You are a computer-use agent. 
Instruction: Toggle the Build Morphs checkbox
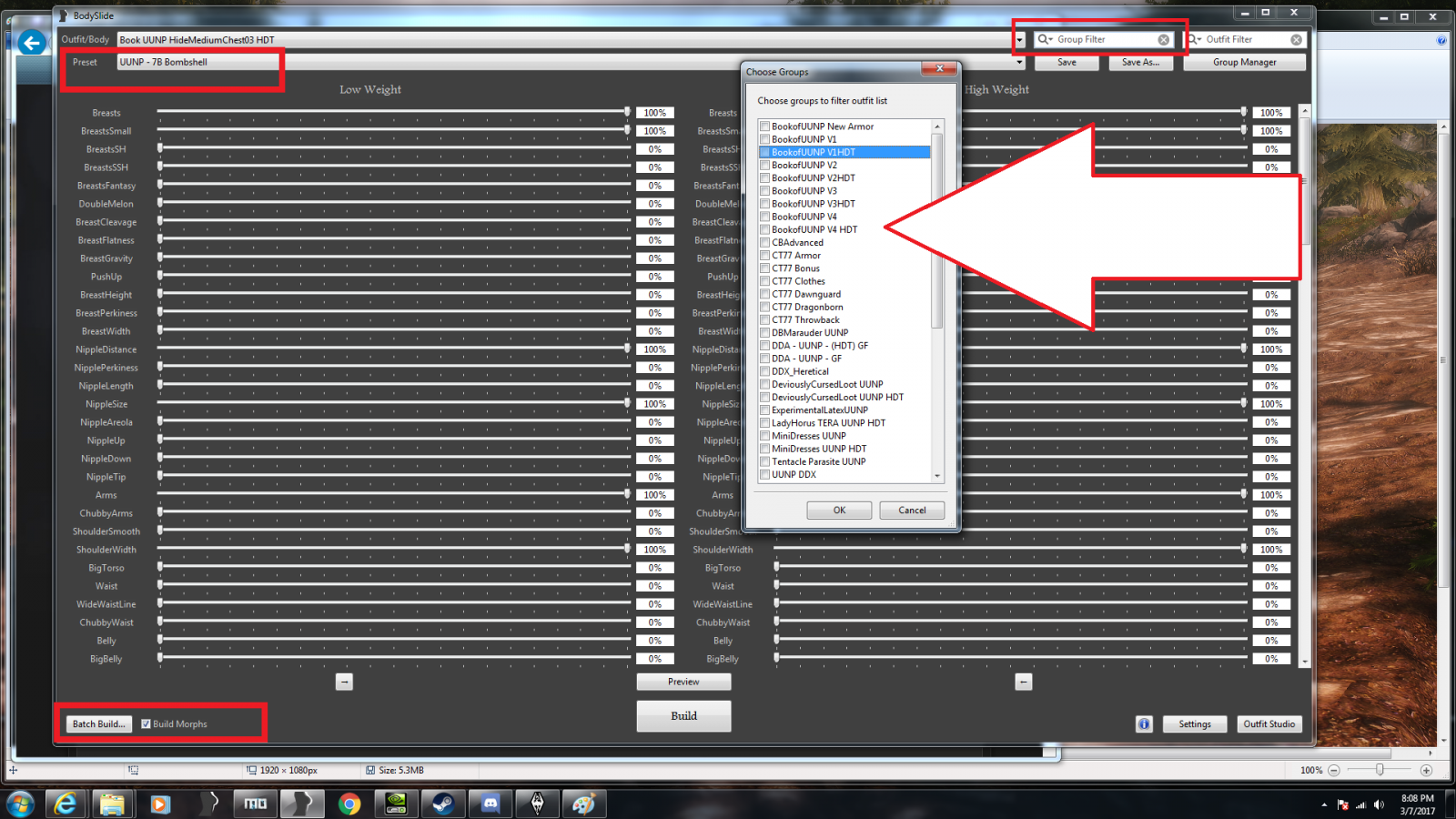tap(146, 724)
